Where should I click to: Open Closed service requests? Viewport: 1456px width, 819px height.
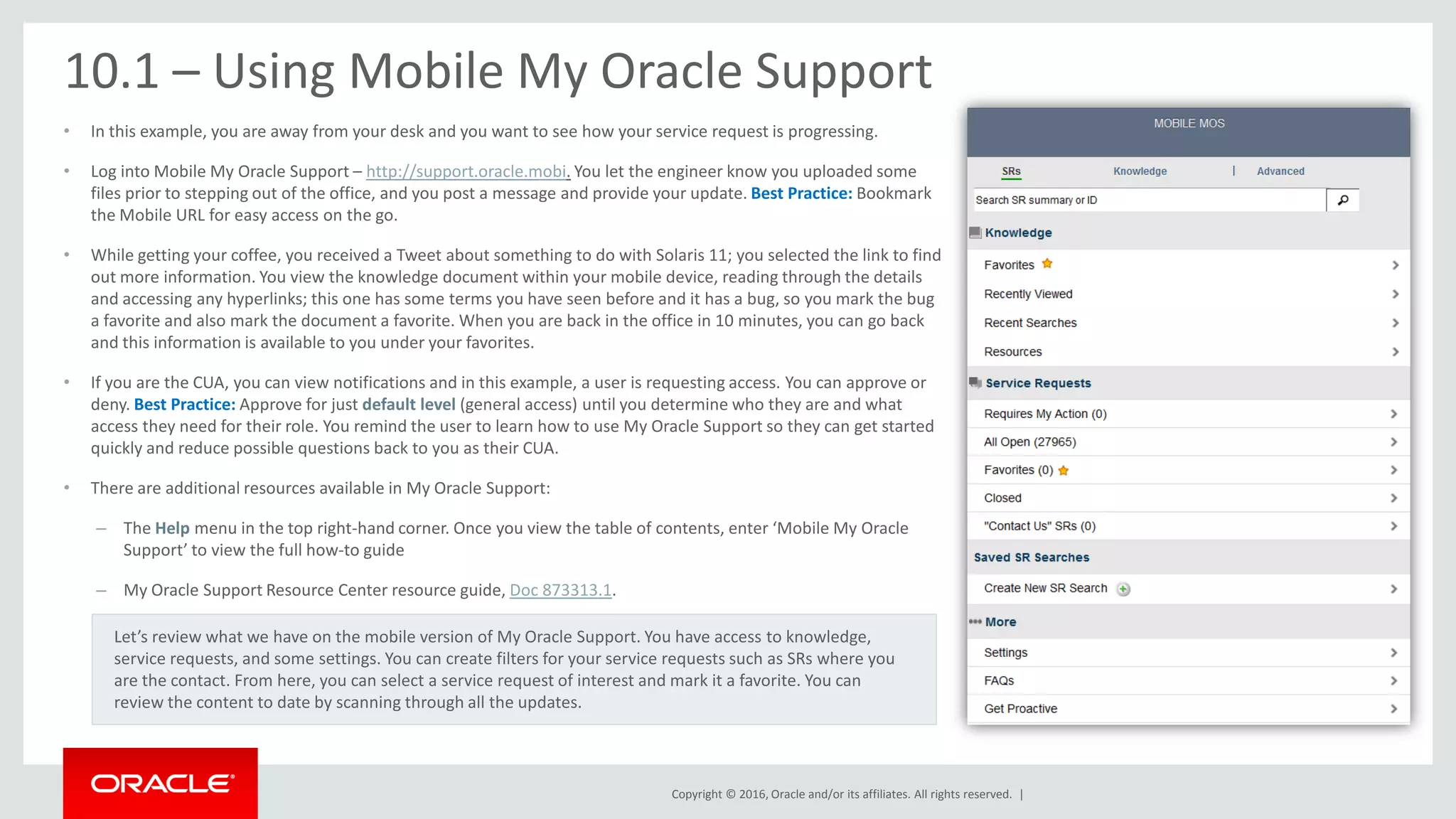pos(1189,498)
